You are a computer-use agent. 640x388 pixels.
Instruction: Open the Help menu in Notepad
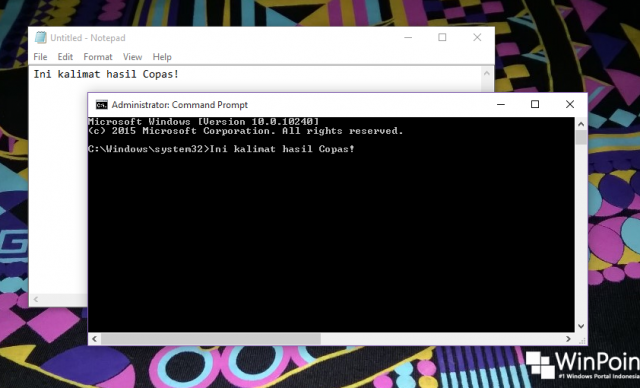coord(162,57)
